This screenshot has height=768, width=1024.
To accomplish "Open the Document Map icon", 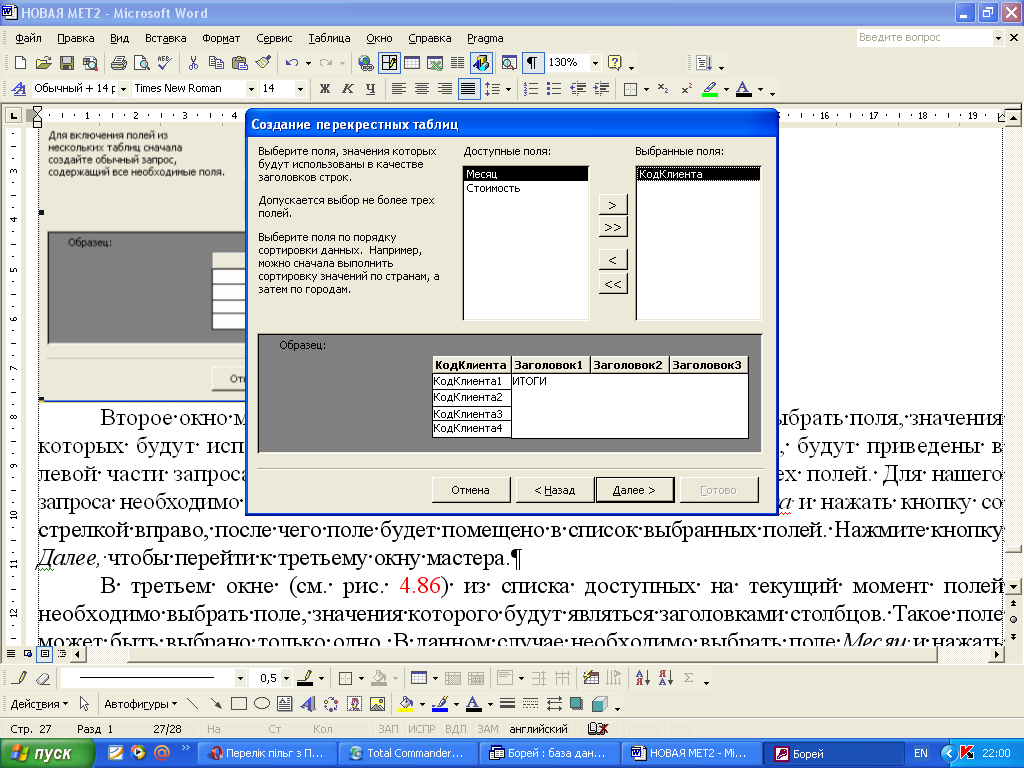I will pyautogui.click(x=509, y=63).
